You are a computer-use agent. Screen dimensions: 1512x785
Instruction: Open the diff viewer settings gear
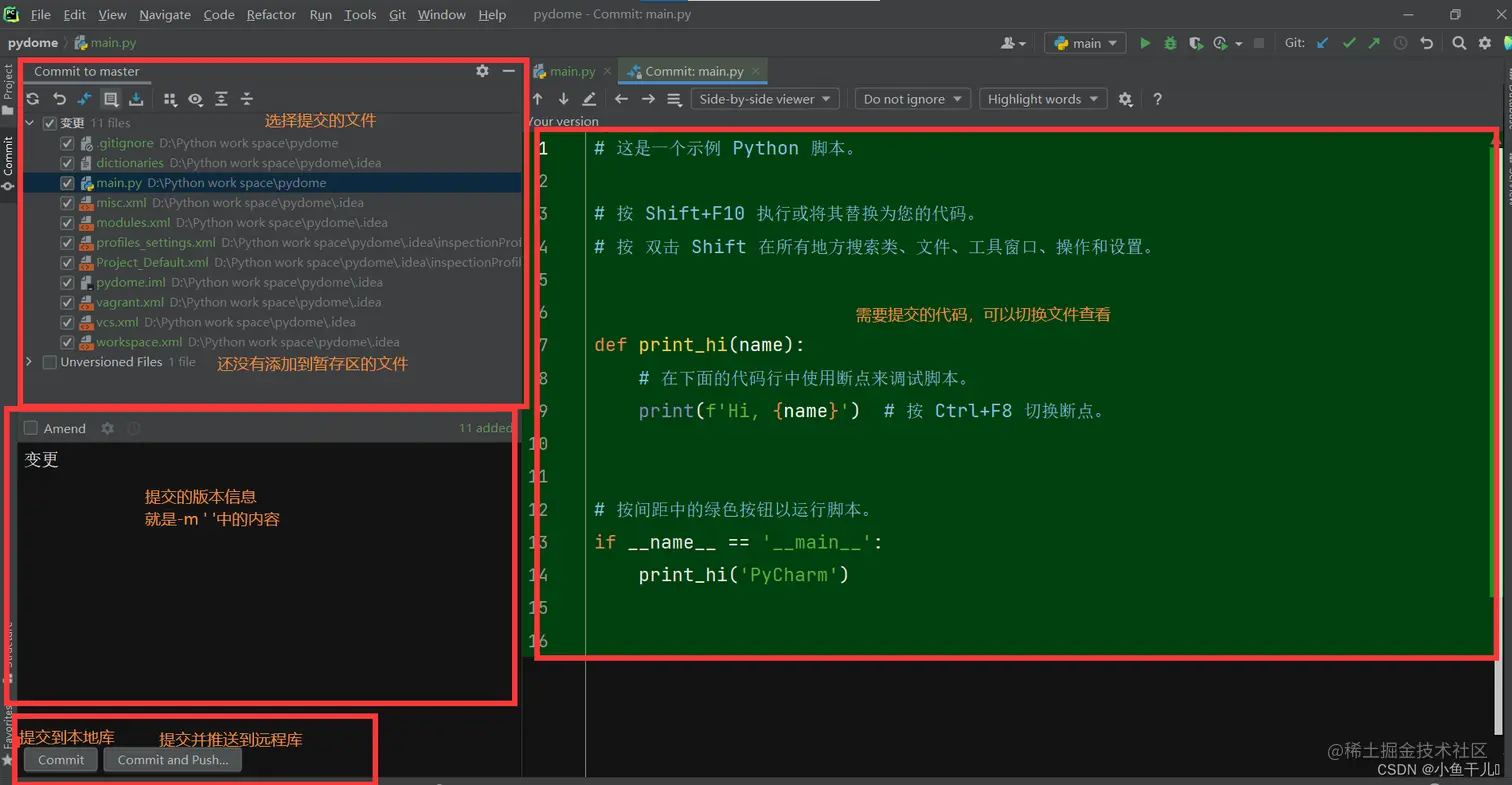(1125, 99)
